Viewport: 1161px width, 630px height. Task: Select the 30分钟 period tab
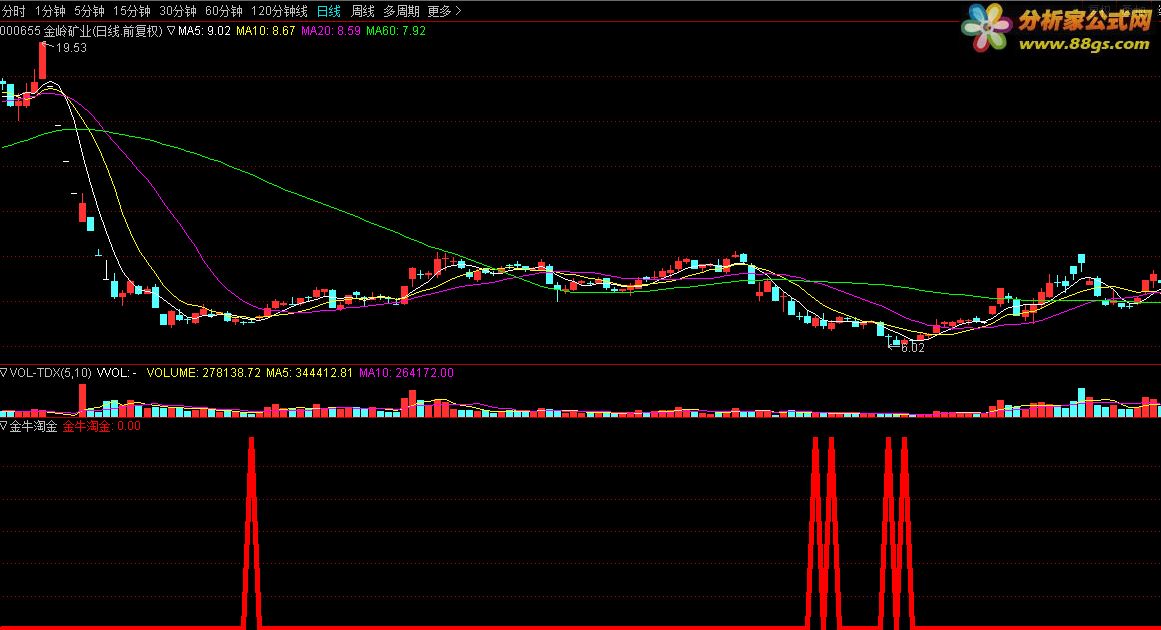pyautogui.click(x=178, y=11)
